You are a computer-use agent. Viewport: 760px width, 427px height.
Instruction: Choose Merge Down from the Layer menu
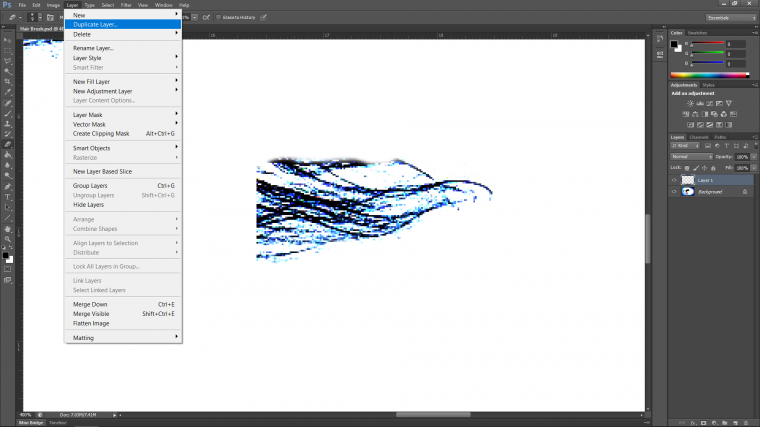123,304
